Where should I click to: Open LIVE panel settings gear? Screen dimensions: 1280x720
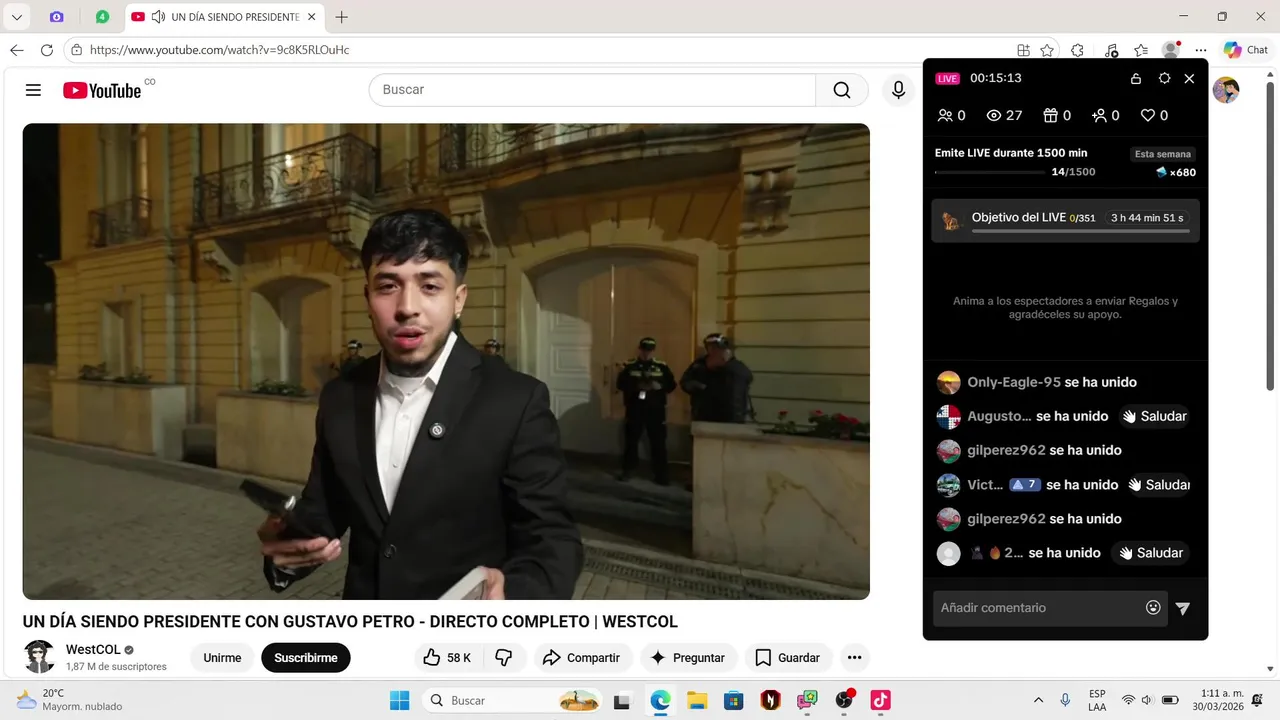pyautogui.click(x=1164, y=78)
